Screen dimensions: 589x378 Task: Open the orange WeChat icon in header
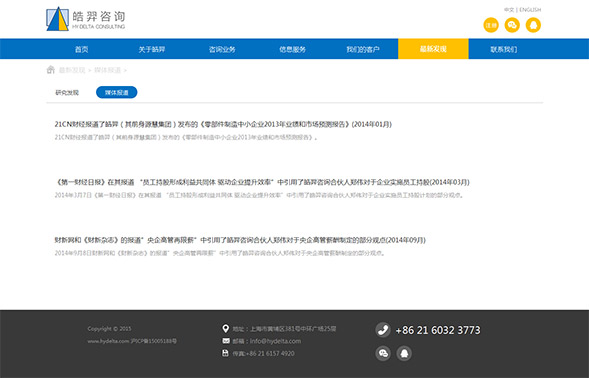(x=512, y=25)
